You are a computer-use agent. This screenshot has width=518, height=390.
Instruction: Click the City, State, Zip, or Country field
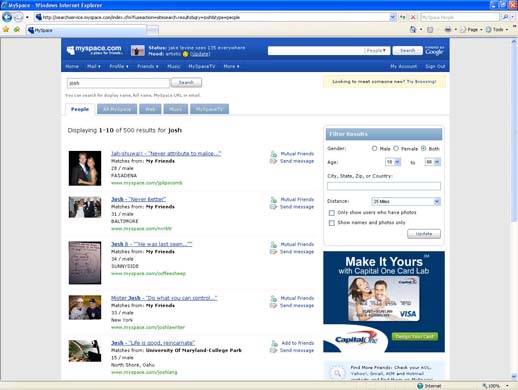pos(384,186)
